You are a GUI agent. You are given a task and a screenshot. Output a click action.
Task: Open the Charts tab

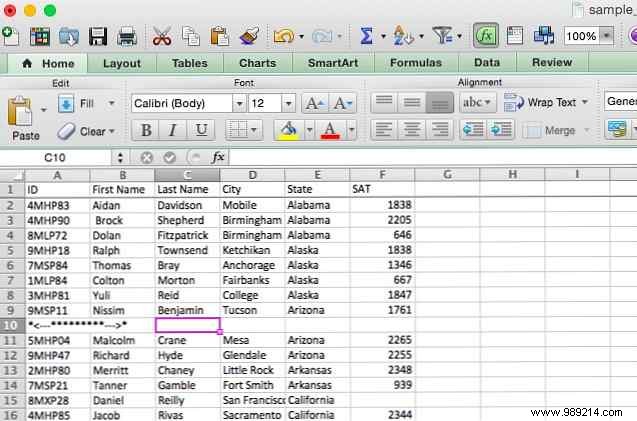pyautogui.click(x=258, y=63)
